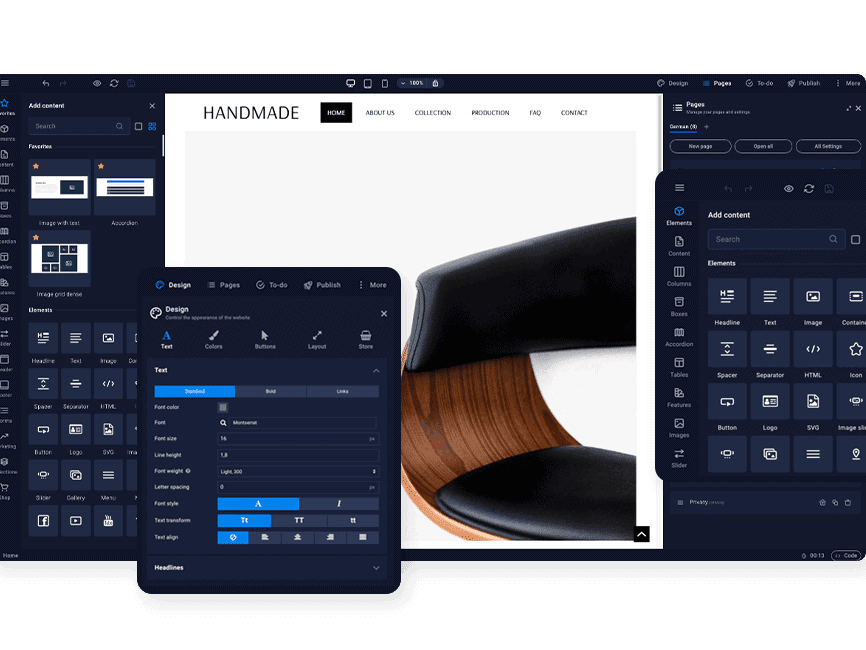Collapse the Text section
Viewport: 866px width, 650px height.
[376, 370]
